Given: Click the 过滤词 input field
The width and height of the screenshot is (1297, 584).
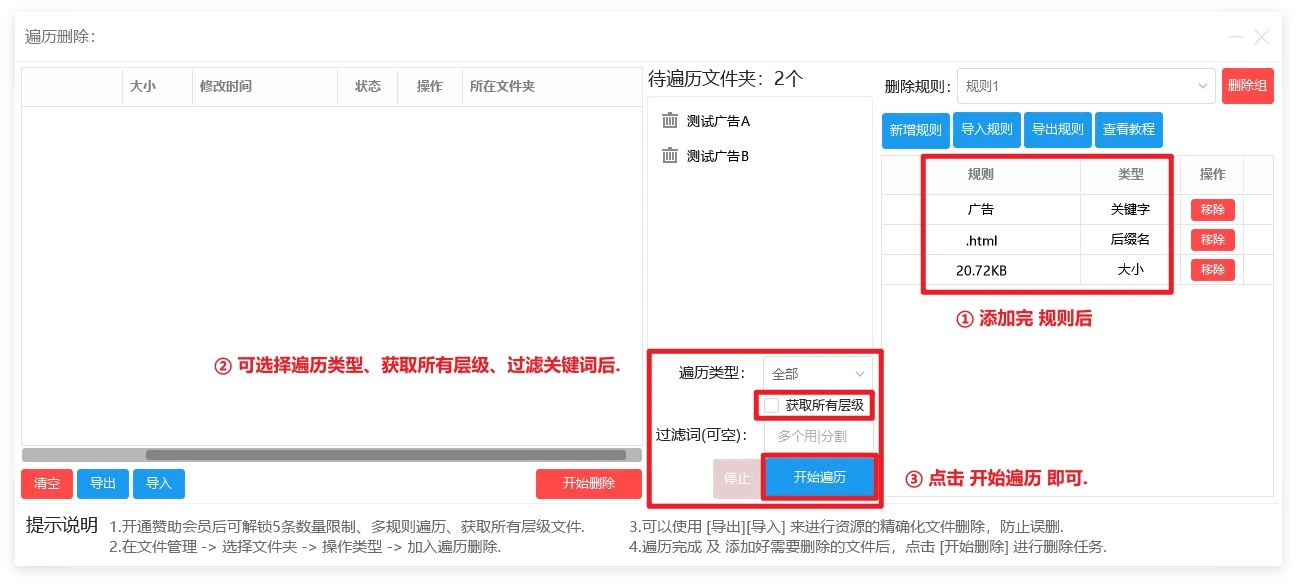Looking at the screenshot, I should [x=818, y=436].
